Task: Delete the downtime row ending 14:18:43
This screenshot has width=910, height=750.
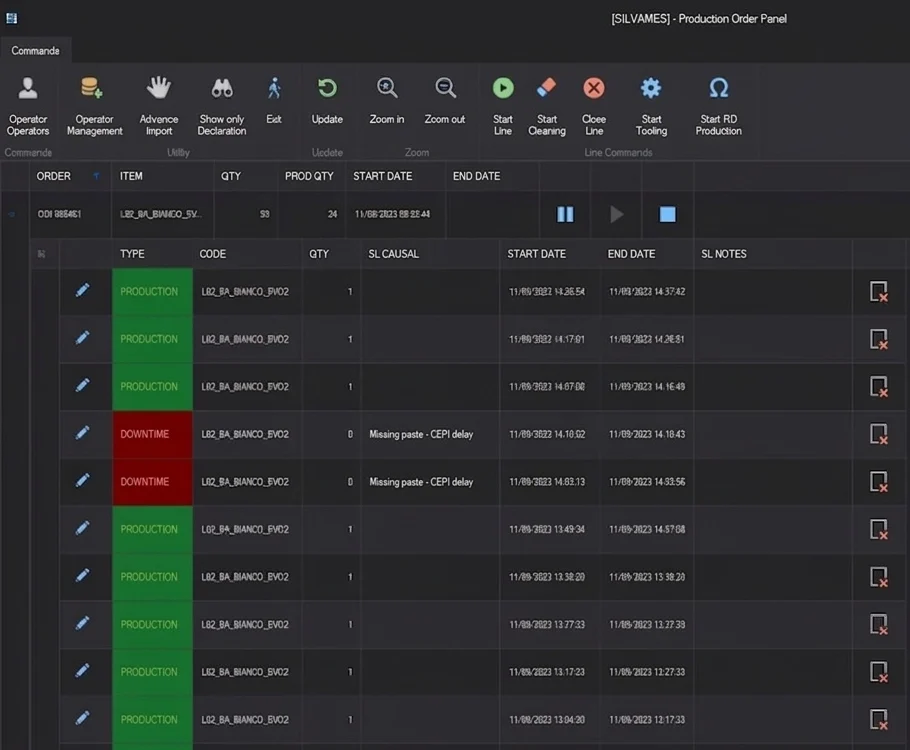Action: 879,434
